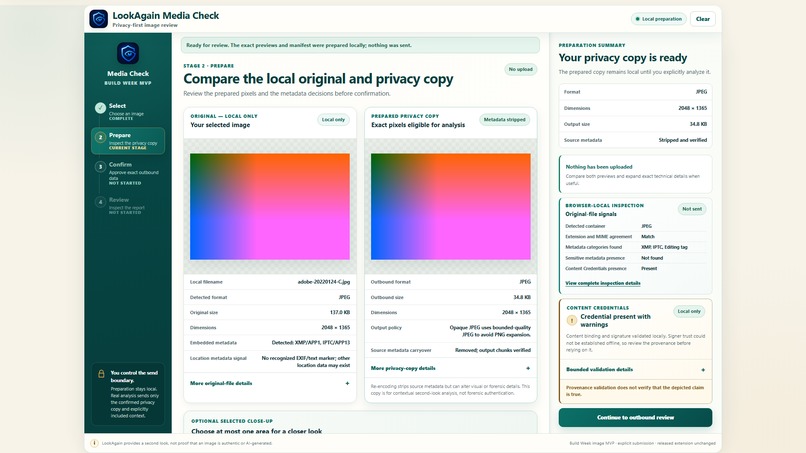Click the Removed; output chunks verified value
Viewport: 806px width, 453px height.
point(492,350)
